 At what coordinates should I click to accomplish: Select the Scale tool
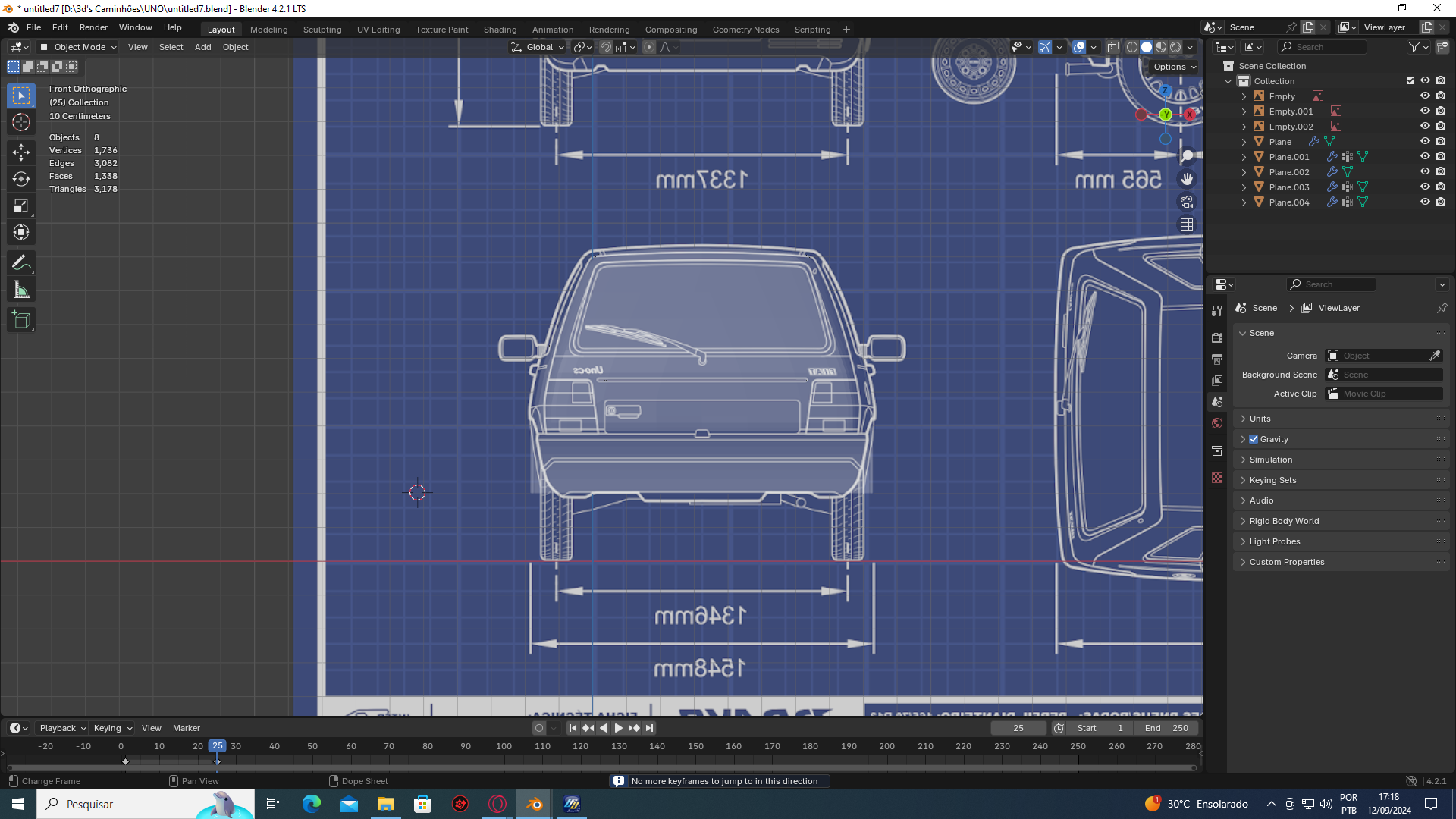tap(21, 206)
